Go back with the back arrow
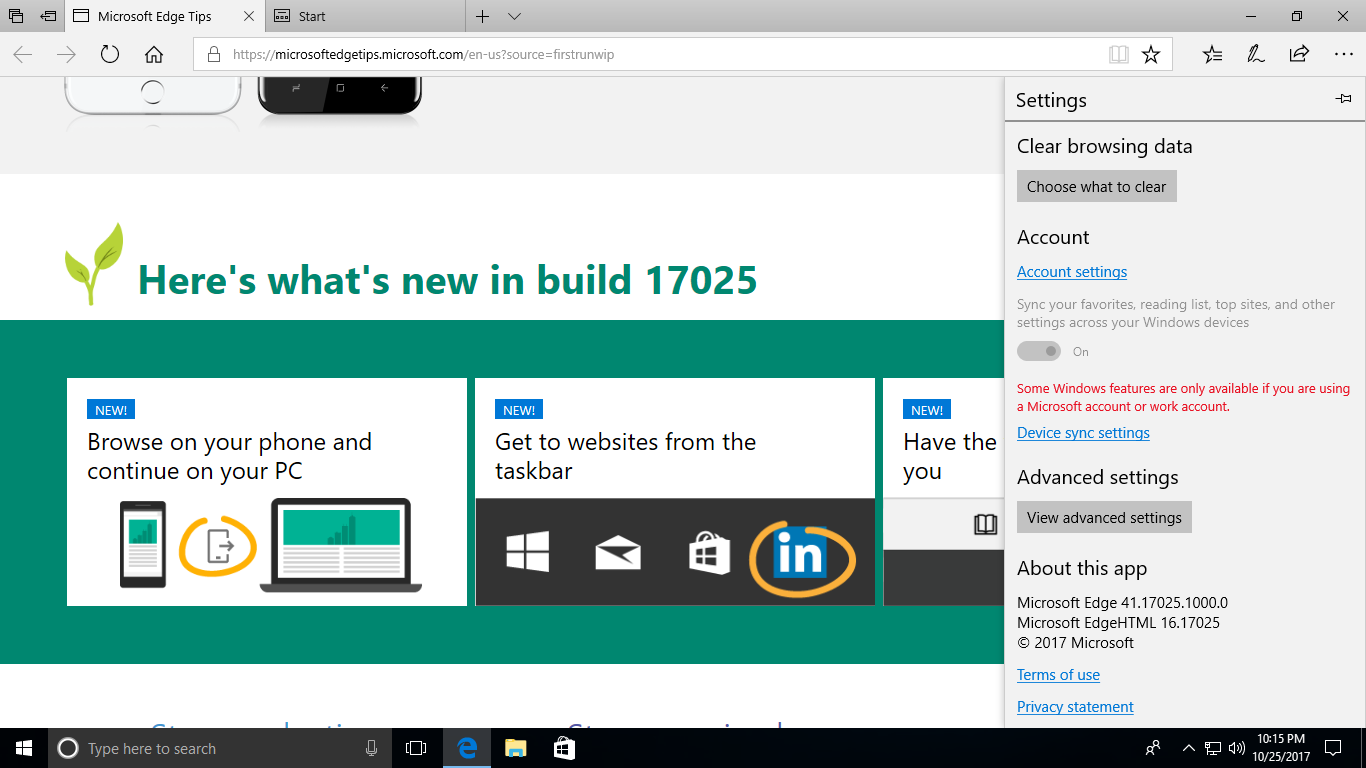Viewport: 1366px width, 768px height. [23, 55]
